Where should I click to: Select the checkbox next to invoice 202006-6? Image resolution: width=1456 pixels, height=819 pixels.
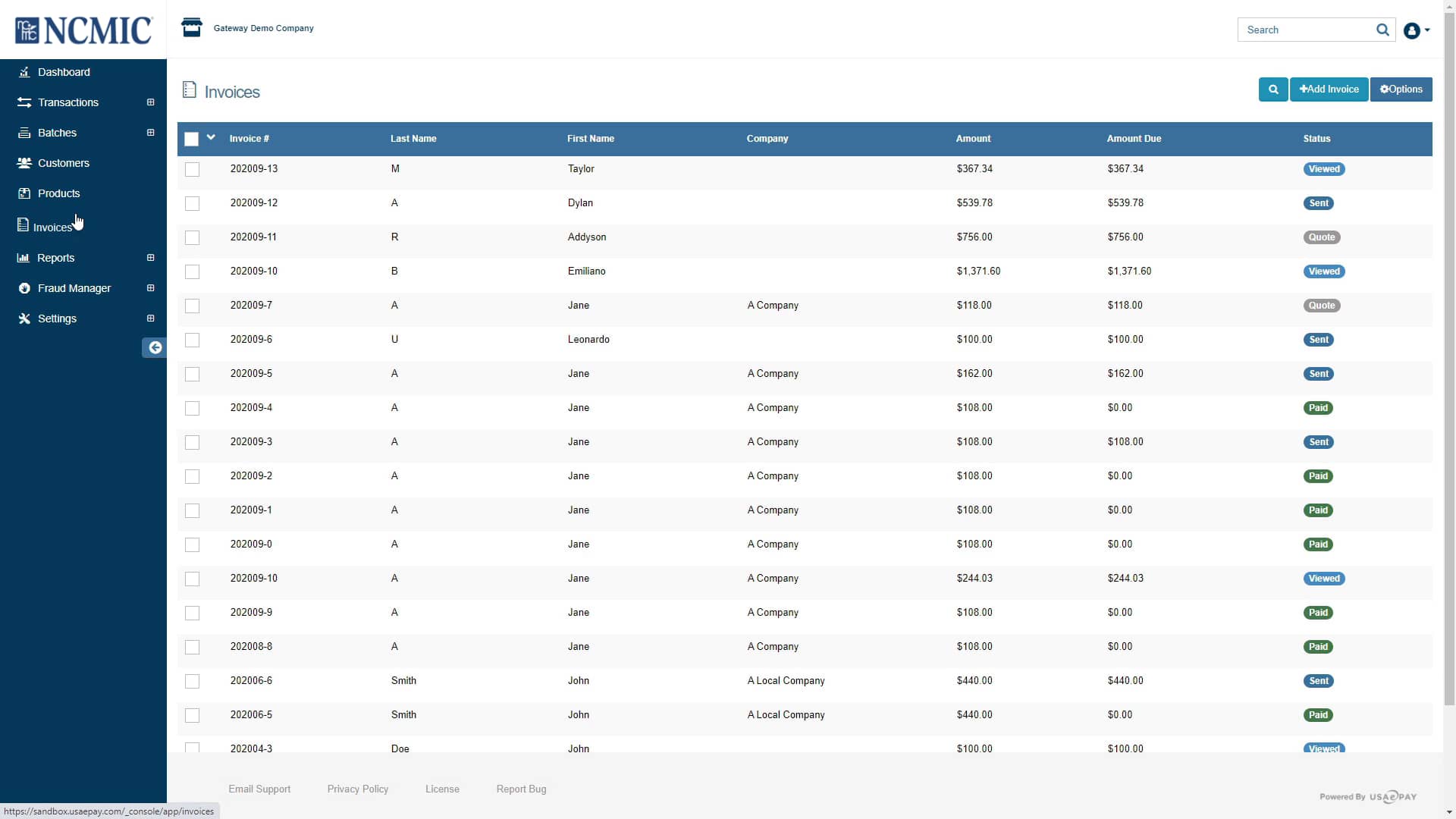(192, 682)
